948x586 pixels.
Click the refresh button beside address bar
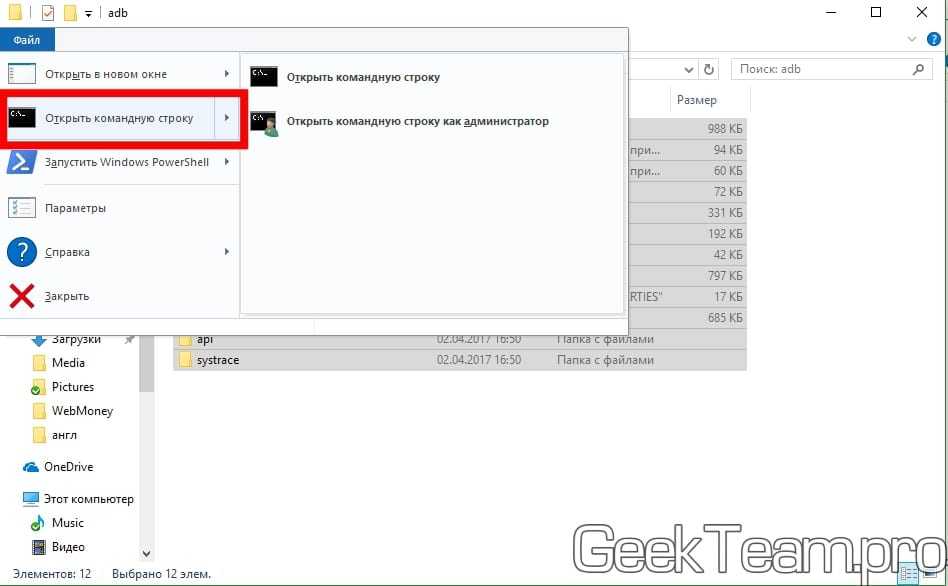click(710, 70)
